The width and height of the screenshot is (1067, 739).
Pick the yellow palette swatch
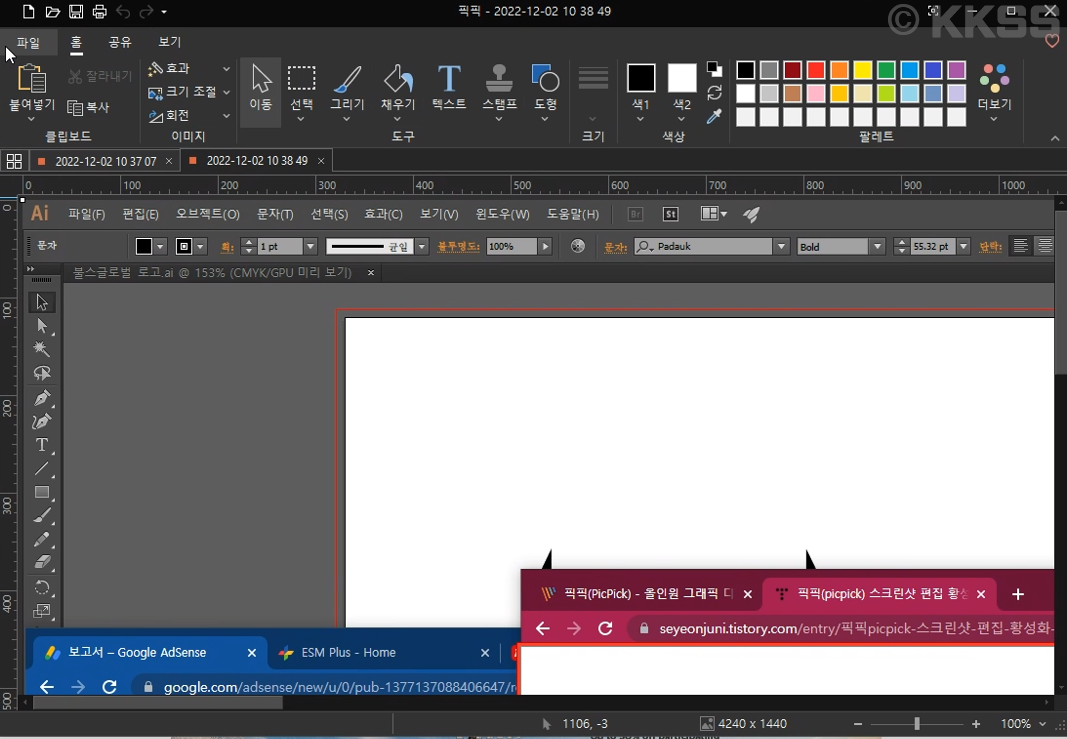[863, 70]
